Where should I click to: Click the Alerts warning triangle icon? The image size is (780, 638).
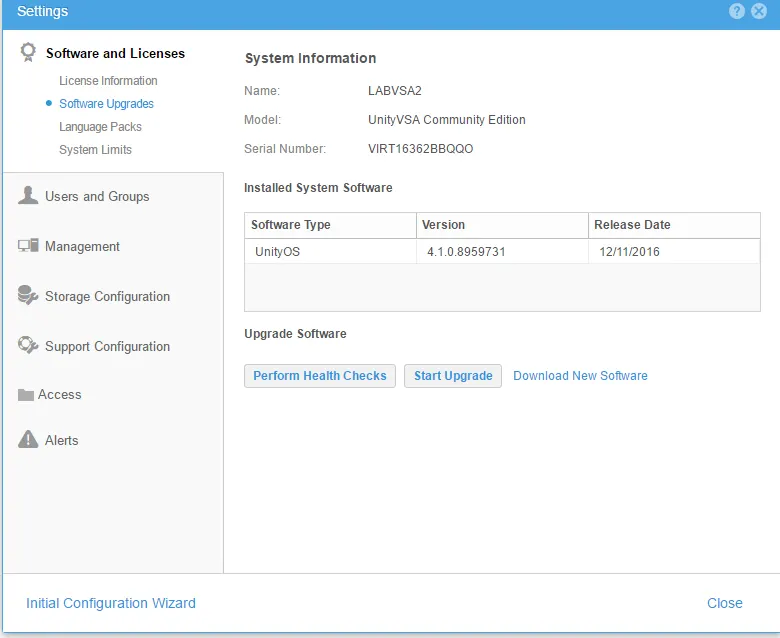pos(28,440)
